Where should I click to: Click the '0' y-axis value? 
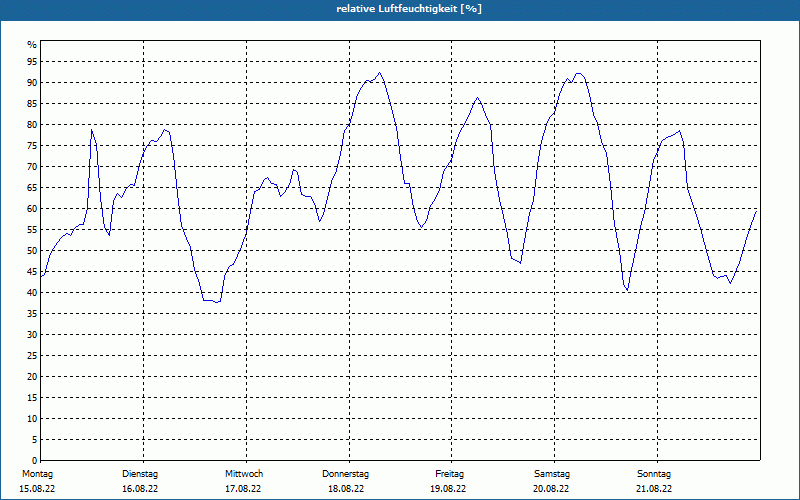(x=34, y=461)
